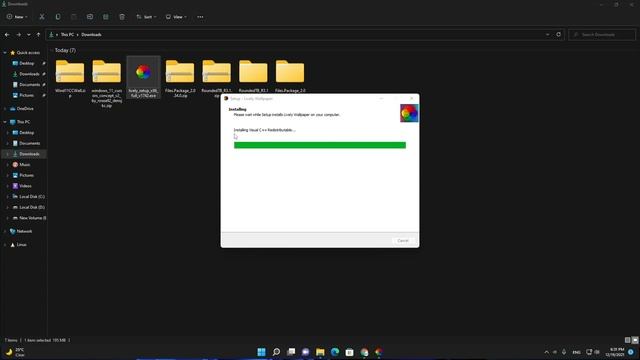Viewport: 640px width, 360px height.
Task: Click the Share icon in Explorer toolbar
Action: (106, 17)
